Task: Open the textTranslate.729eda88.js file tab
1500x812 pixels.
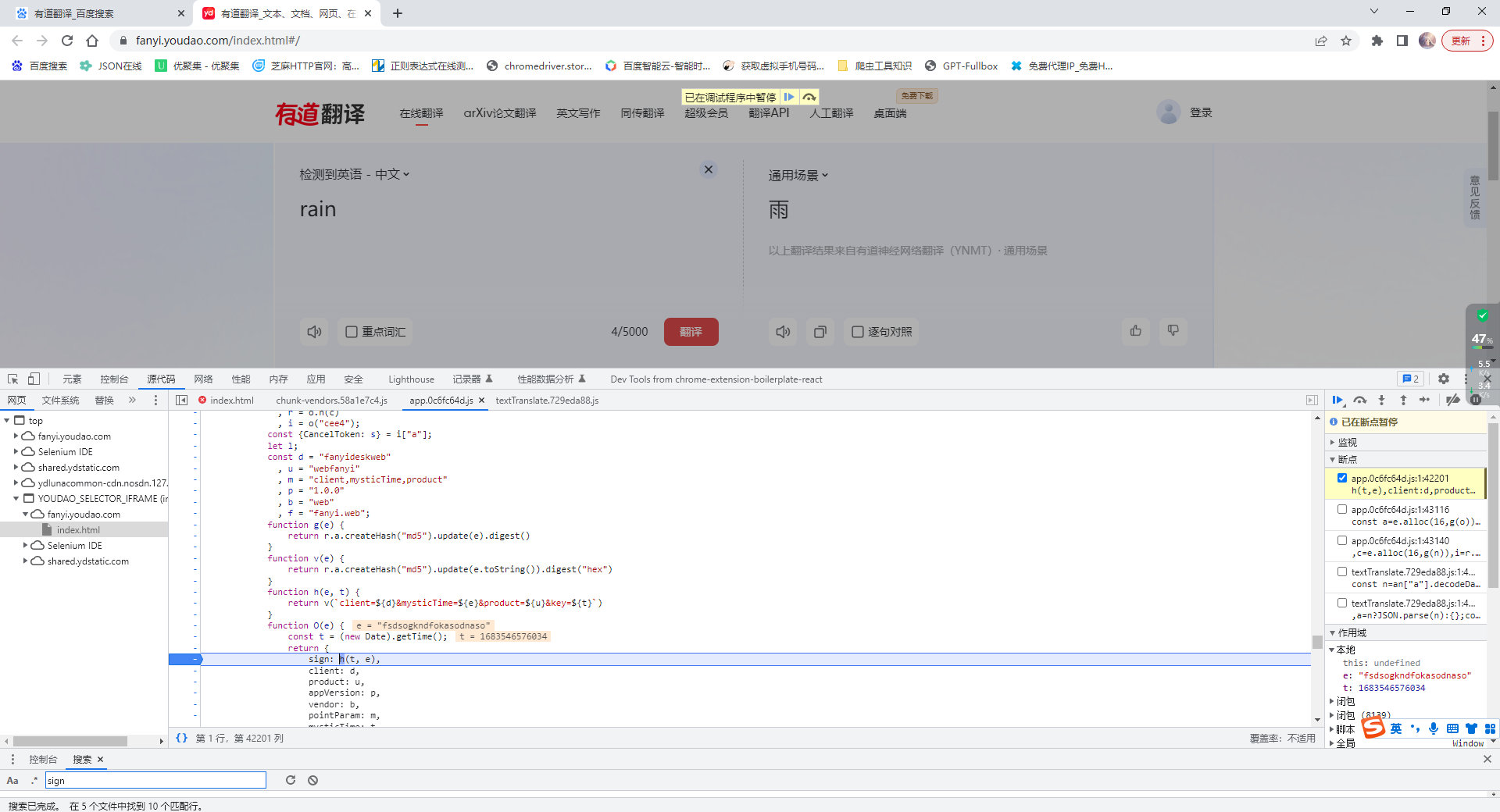Action: click(x=547, y=401)
